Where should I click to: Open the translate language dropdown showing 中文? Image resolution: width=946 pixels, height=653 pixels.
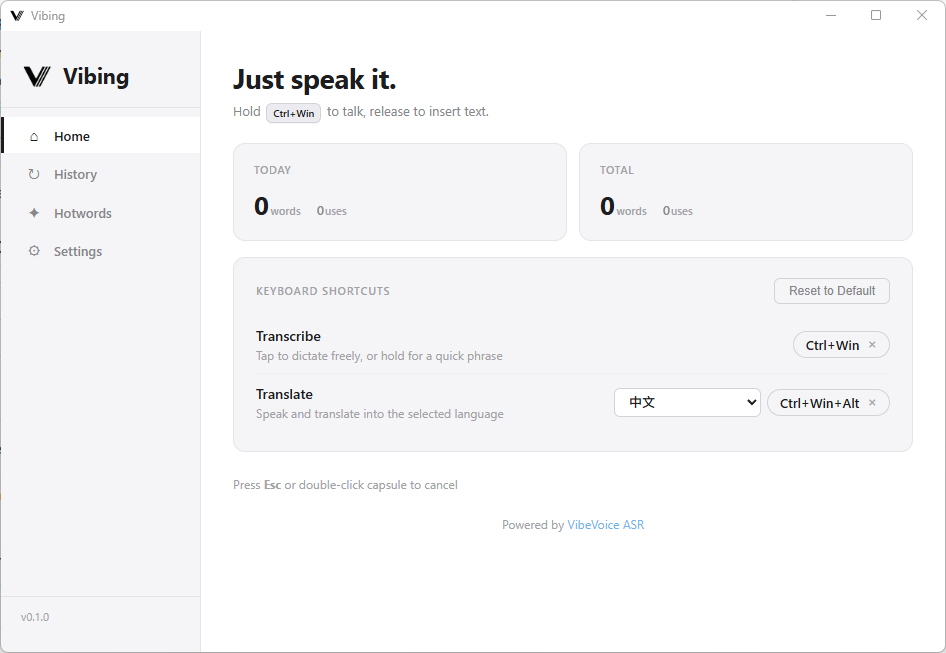[x=687, y=403]
